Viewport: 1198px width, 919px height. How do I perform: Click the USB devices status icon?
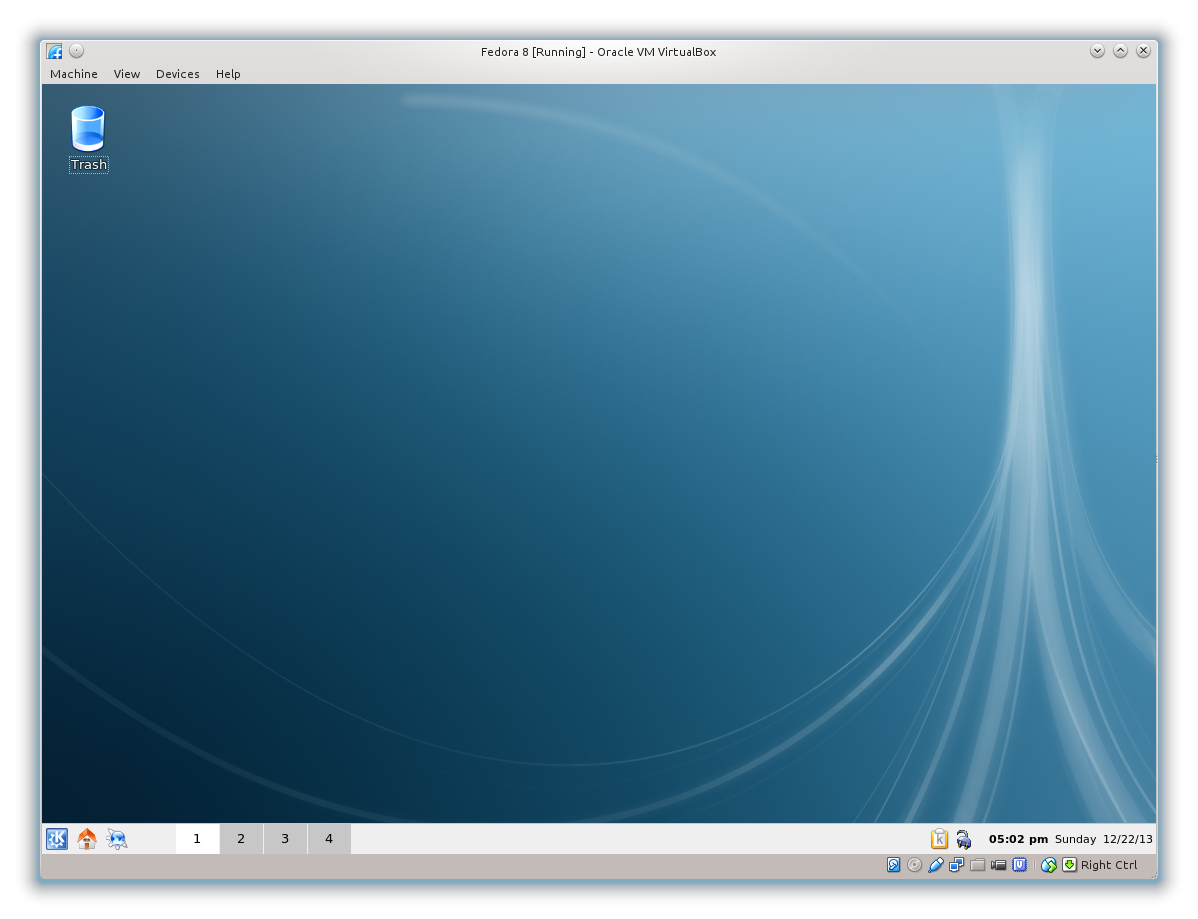(x=935, y=865)
